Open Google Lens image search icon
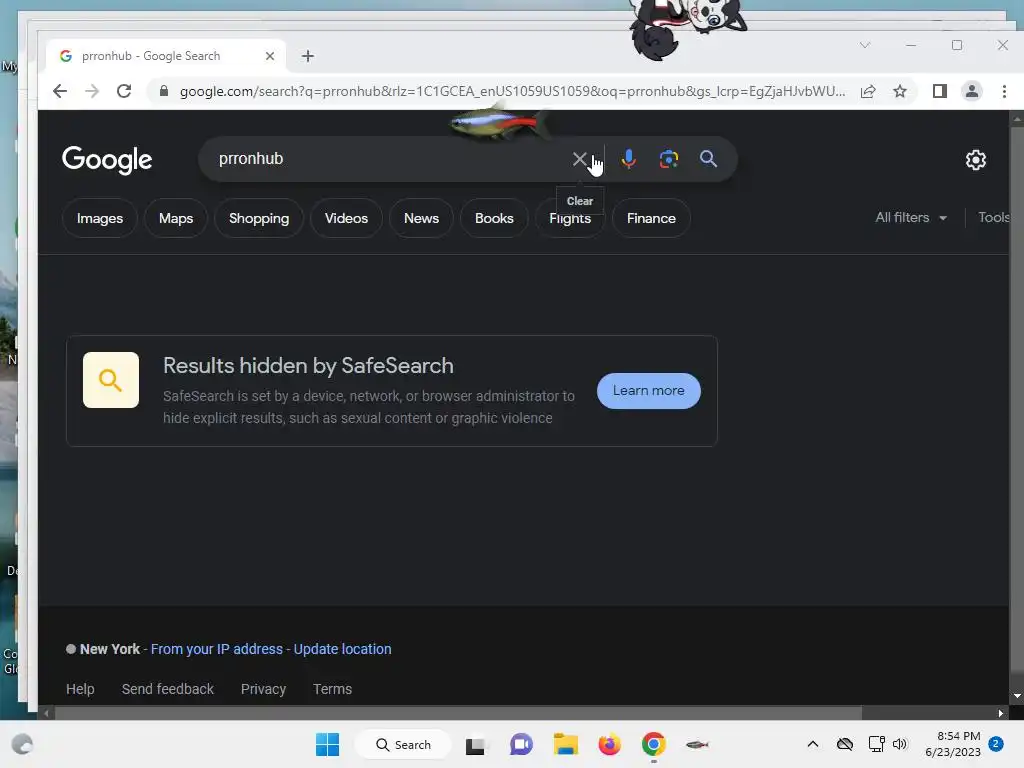The image size is (1024, 768). pos(669,159)
